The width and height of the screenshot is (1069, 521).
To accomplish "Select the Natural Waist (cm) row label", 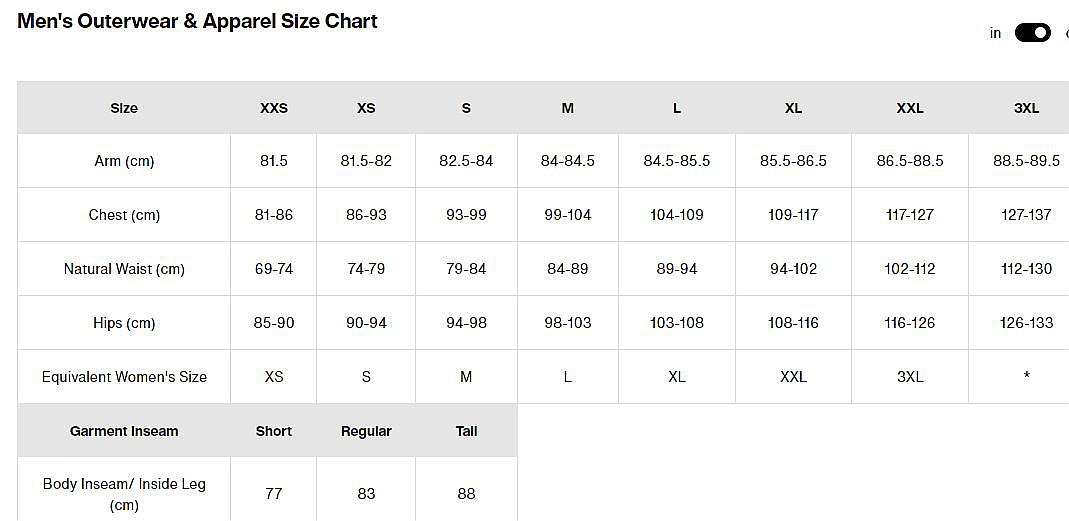I will (124, 269).
